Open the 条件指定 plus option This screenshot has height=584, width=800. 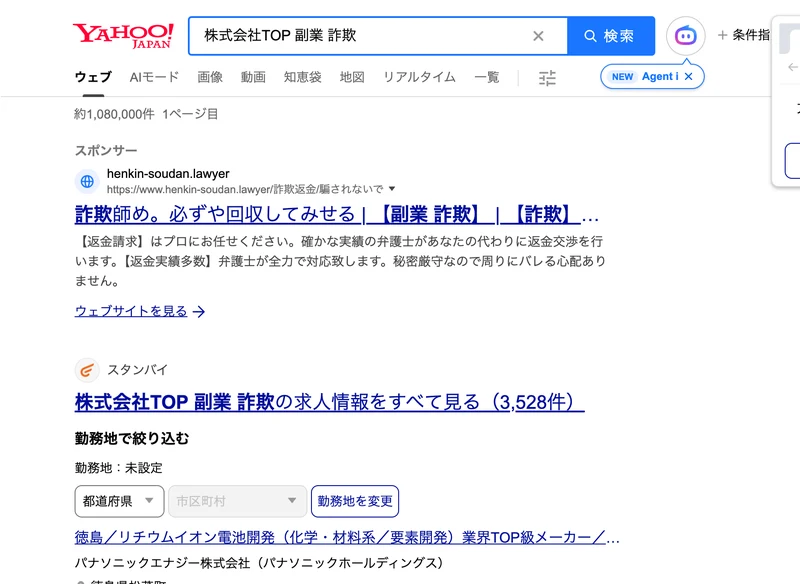point(744,35)
